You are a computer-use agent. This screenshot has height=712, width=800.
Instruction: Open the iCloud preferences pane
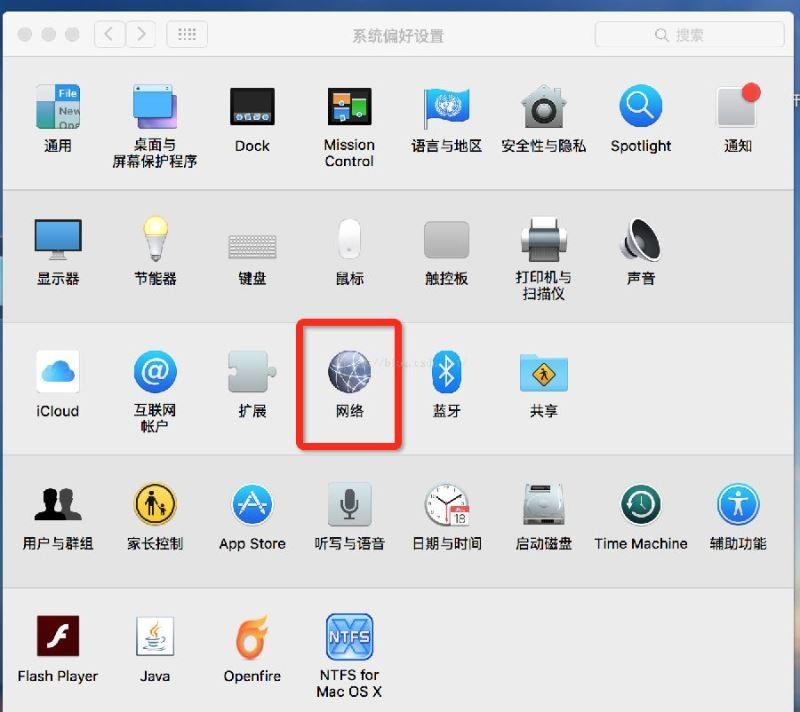point(57,377)
